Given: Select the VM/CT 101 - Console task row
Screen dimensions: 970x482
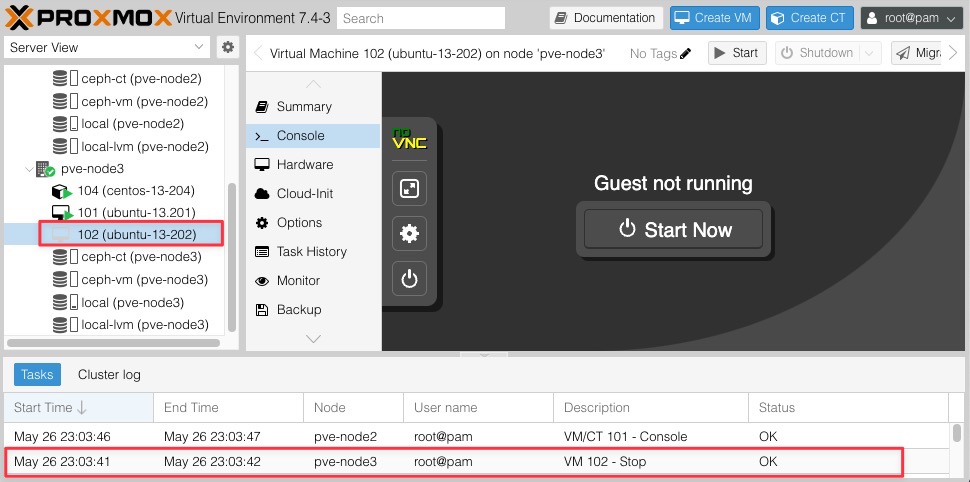Looking at the screenshot, I should 476,436.
